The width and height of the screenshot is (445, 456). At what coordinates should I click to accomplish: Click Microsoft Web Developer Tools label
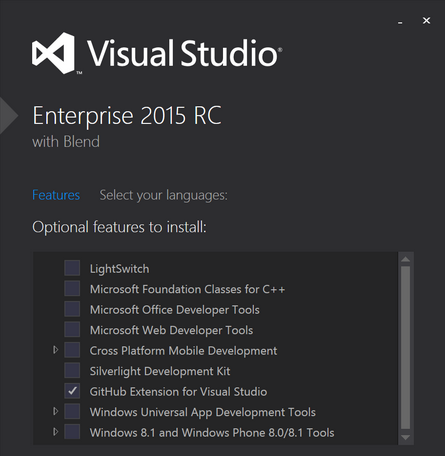(x=171, y=330)
